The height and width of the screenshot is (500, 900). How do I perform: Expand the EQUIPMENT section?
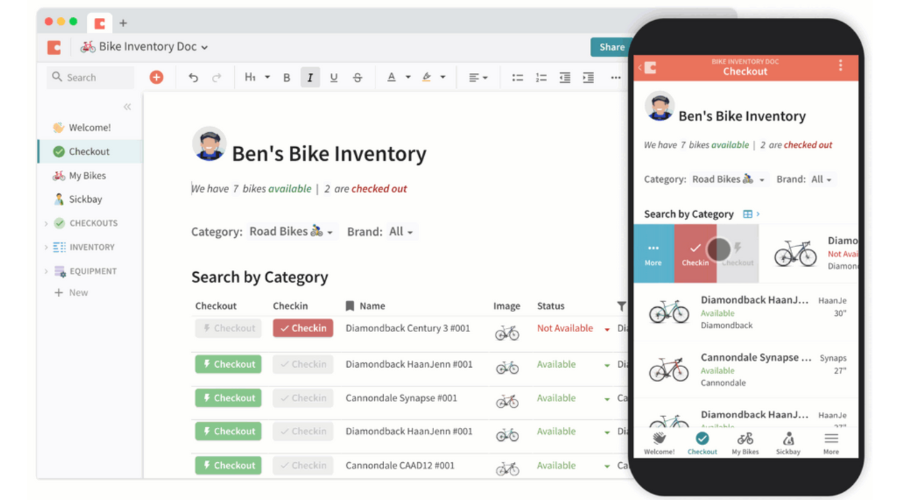(46, 271)
